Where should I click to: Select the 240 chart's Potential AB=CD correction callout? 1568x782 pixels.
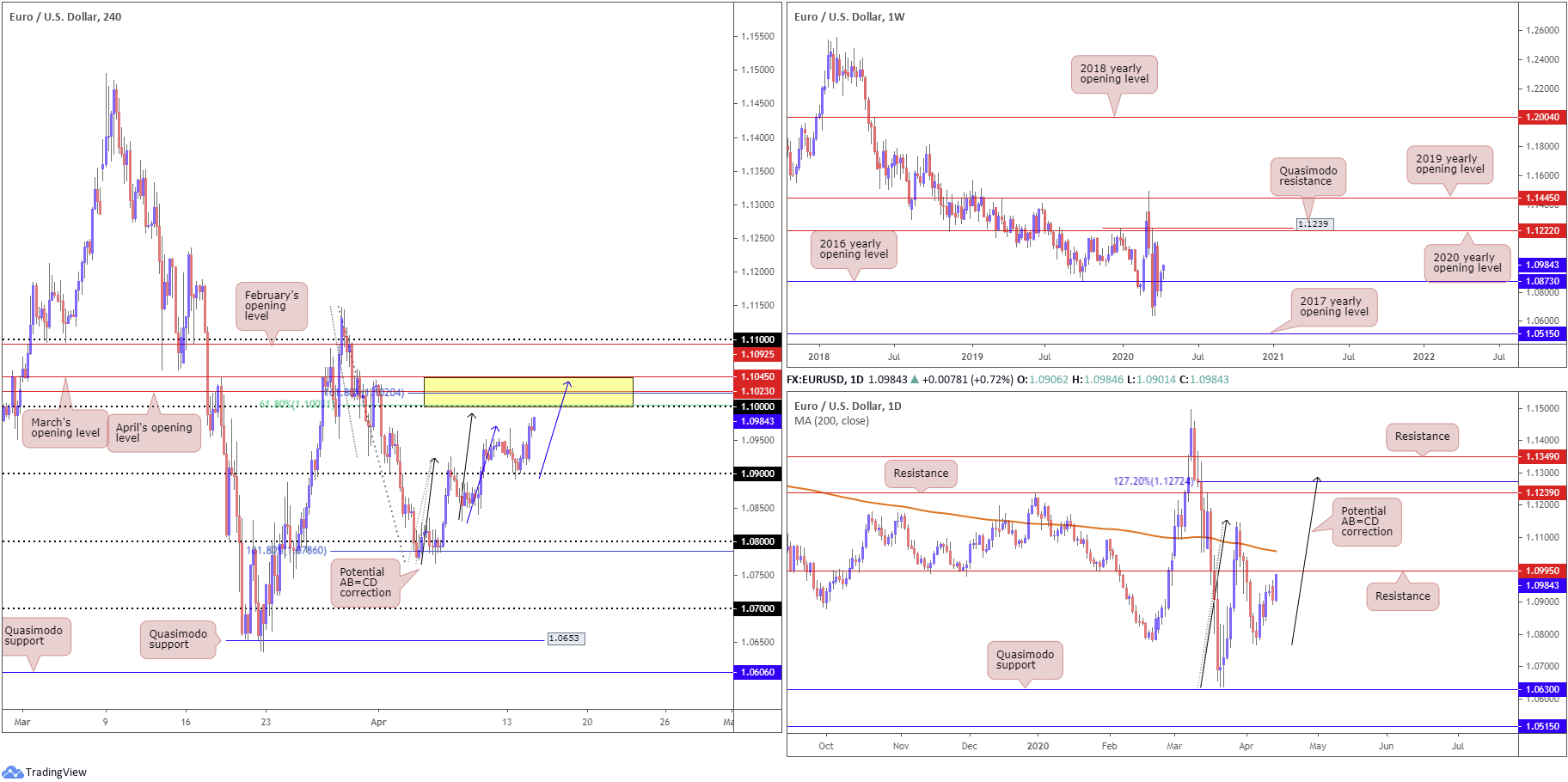tap(365, 582)
